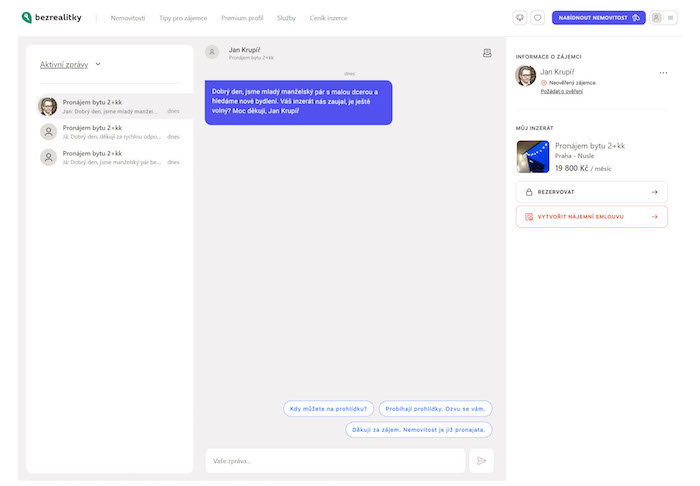
Task: Open the listing thumbnail for Pronájem bytu 2+kk
Action: (532, 156)
